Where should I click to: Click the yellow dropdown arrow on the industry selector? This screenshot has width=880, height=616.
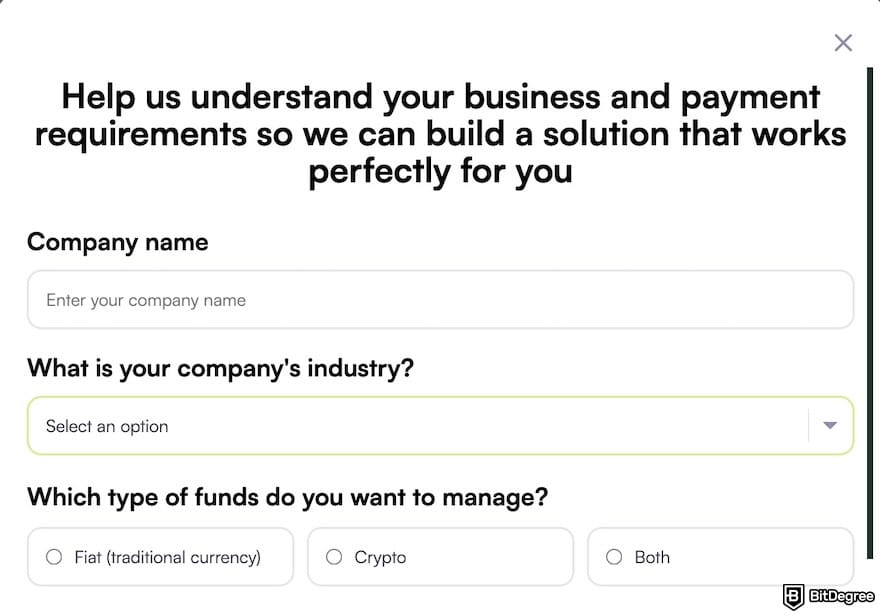[x=830, y=425]
